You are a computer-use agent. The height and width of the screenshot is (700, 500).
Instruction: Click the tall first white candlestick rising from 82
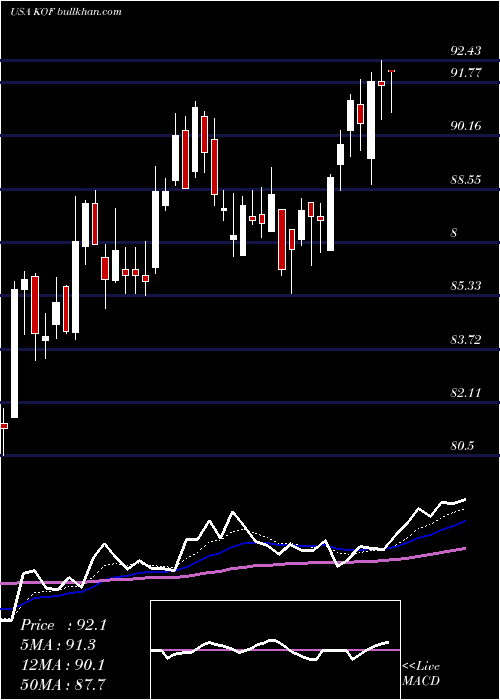[15, 354]
